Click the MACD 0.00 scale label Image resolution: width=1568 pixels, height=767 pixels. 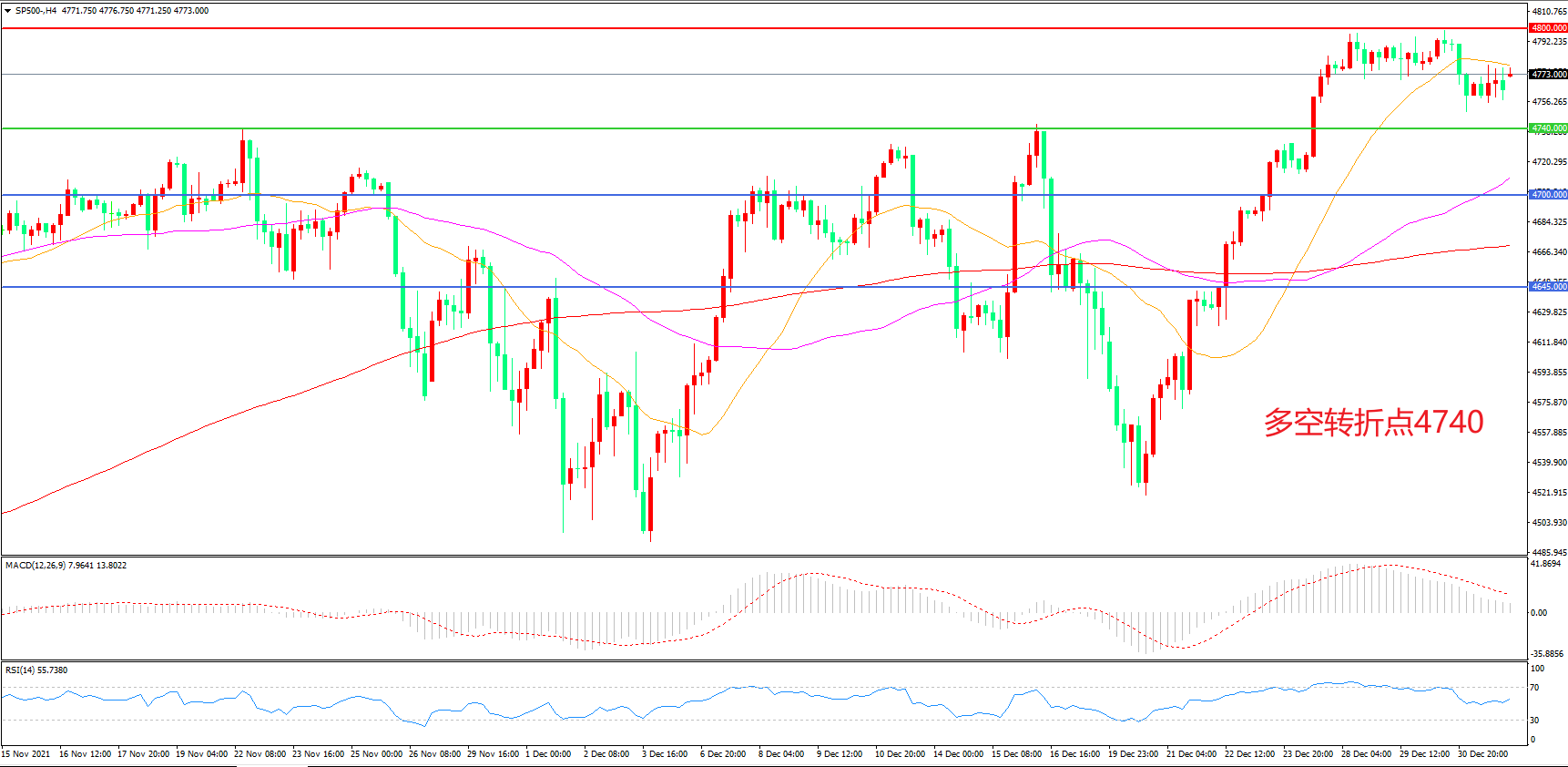point(1539,613)
